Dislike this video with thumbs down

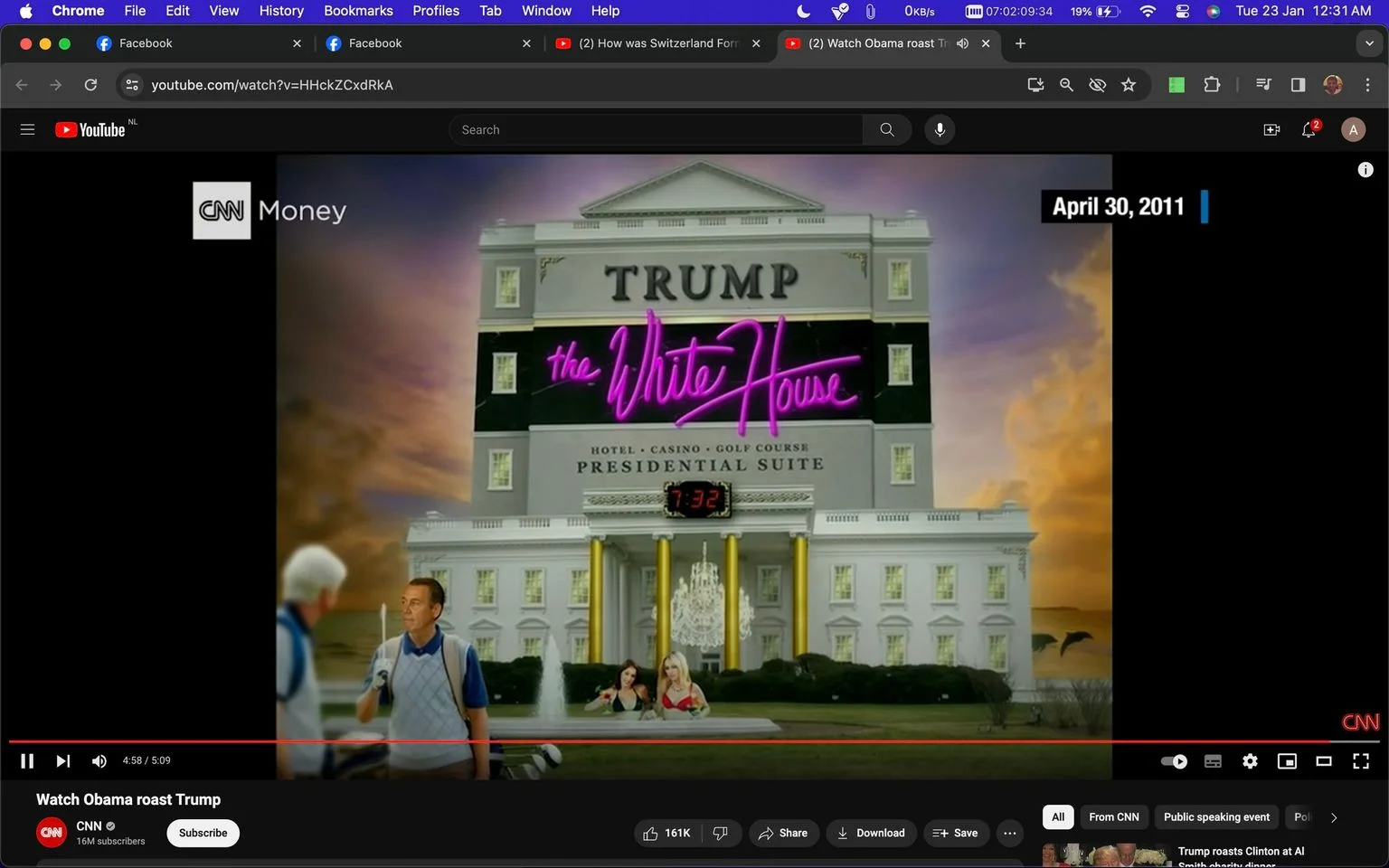pyautogui.click(x=721, y=833)
